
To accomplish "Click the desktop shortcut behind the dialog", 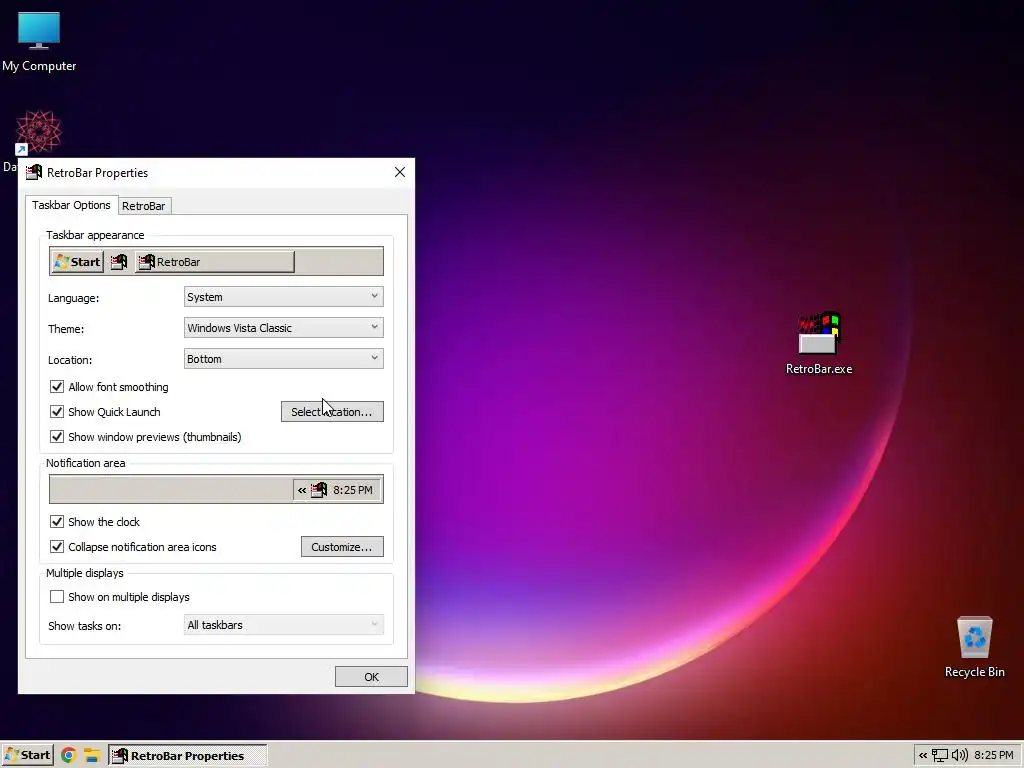I will [x=39, y=133].
